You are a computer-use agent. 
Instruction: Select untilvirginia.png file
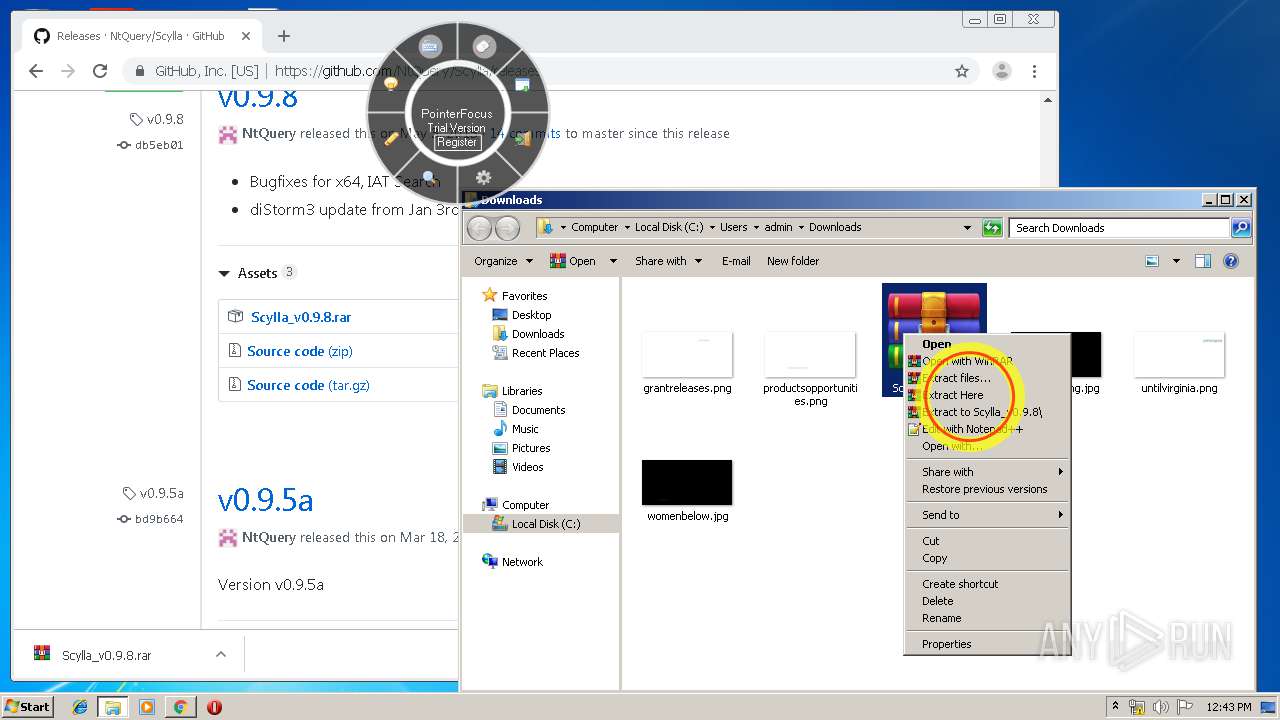[1179, 363]
